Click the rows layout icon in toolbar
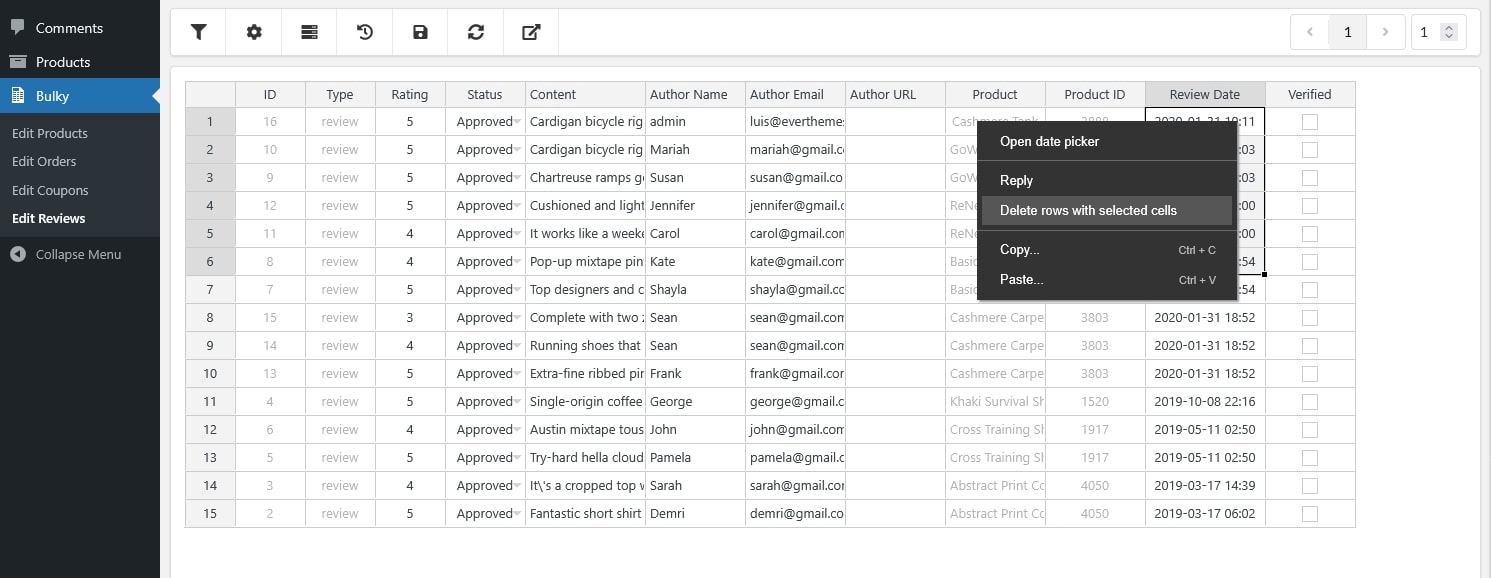This screenshot has width=1491, height=578. click(x=309, y=32)
